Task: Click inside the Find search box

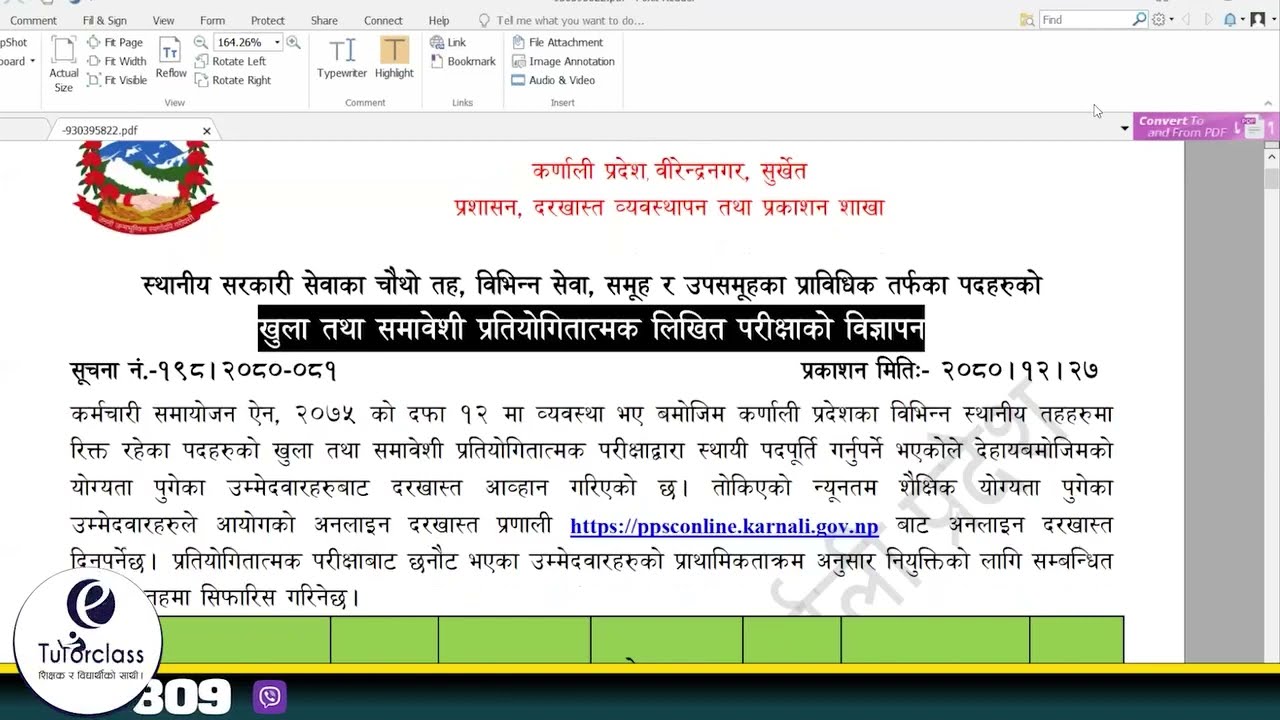Action: 1085,19
